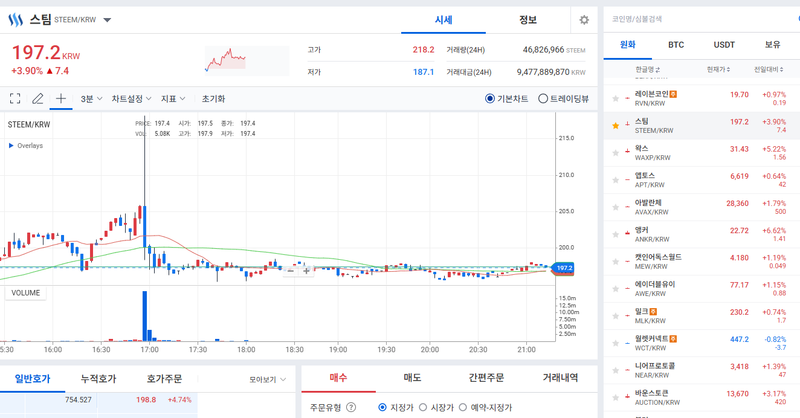Screen dimensions: 800x418
Task: Click the help question mark beside 주문유형
Action: coord(351,407)
